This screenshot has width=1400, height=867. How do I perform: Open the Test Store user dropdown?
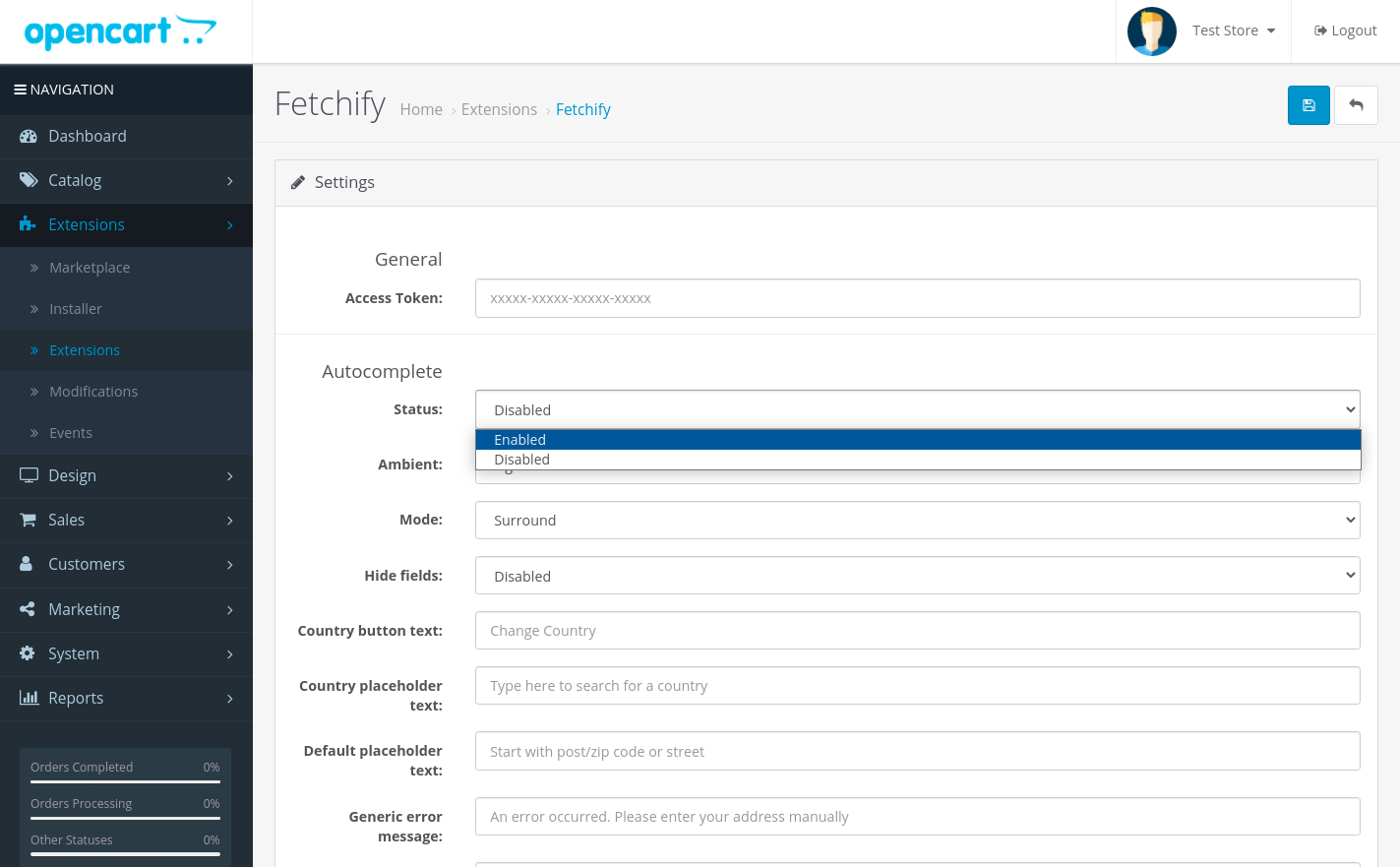point(1234,31)
